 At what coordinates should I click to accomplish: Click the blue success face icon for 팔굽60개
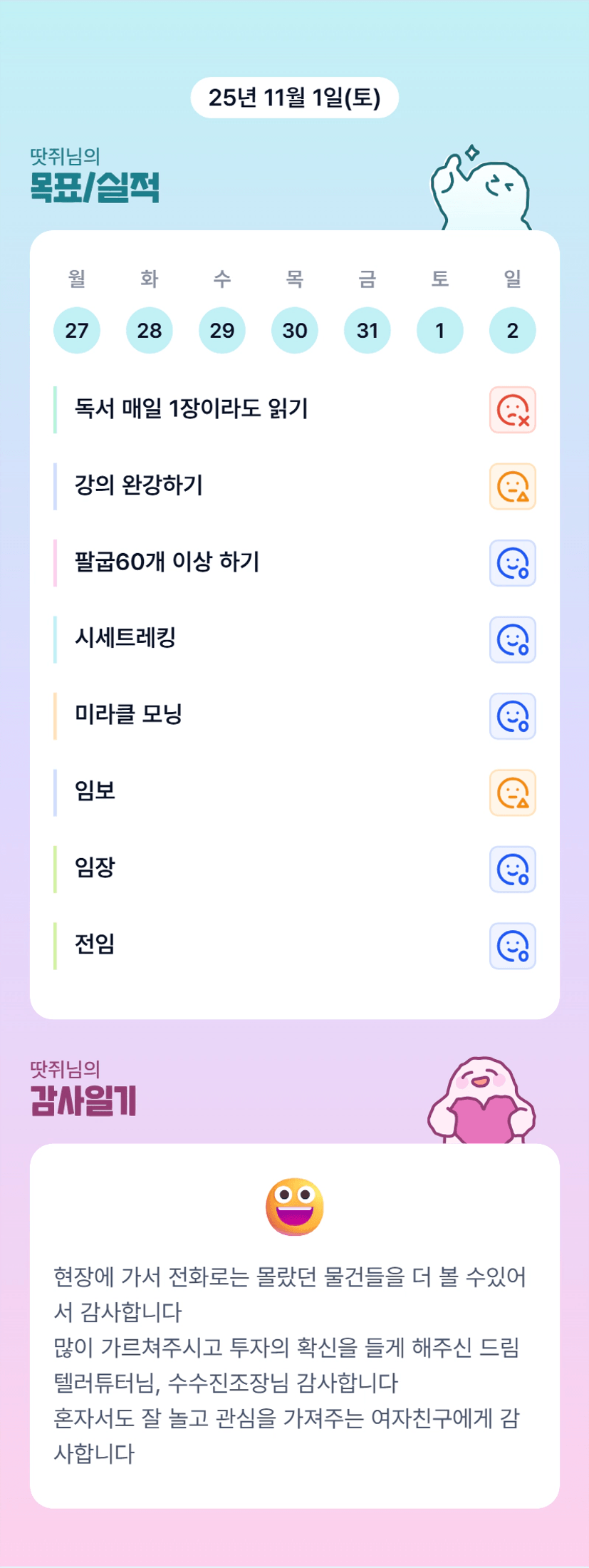click(512, 563)
